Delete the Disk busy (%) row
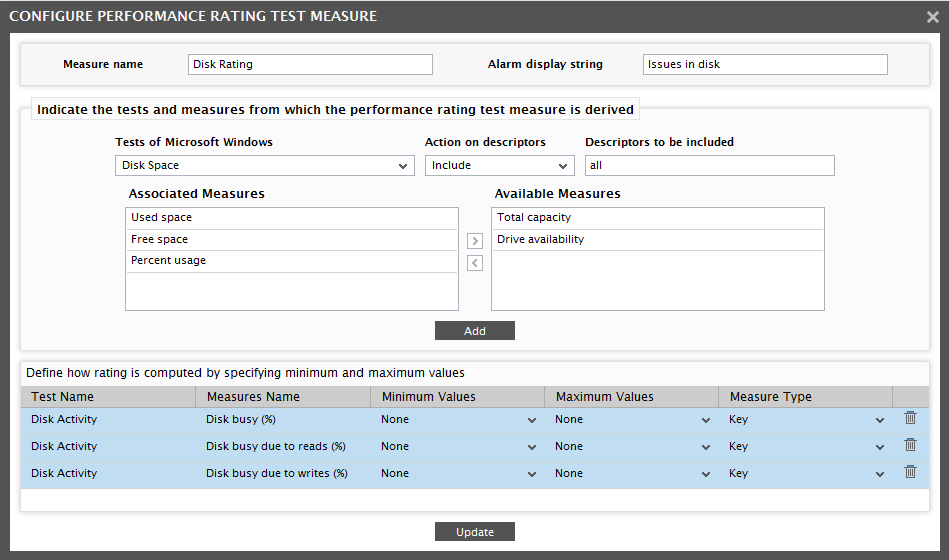Screen dimensions: 949x560 (910, 418)
